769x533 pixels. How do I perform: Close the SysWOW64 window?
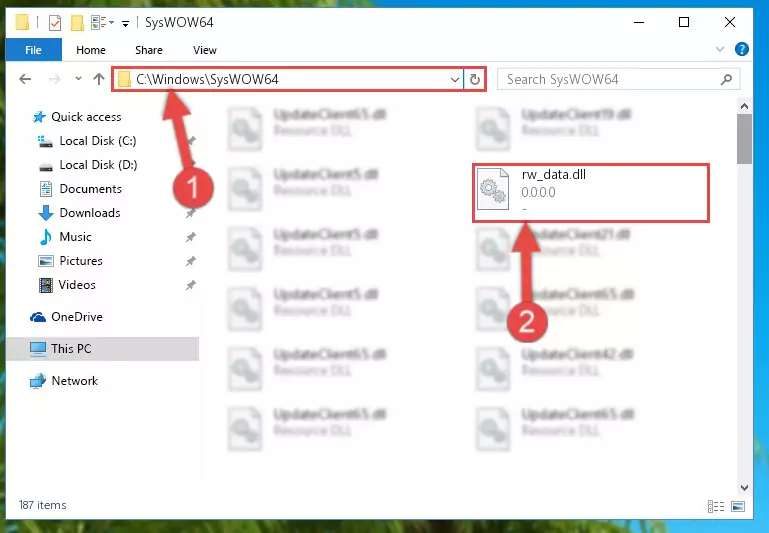click(729, 22)
